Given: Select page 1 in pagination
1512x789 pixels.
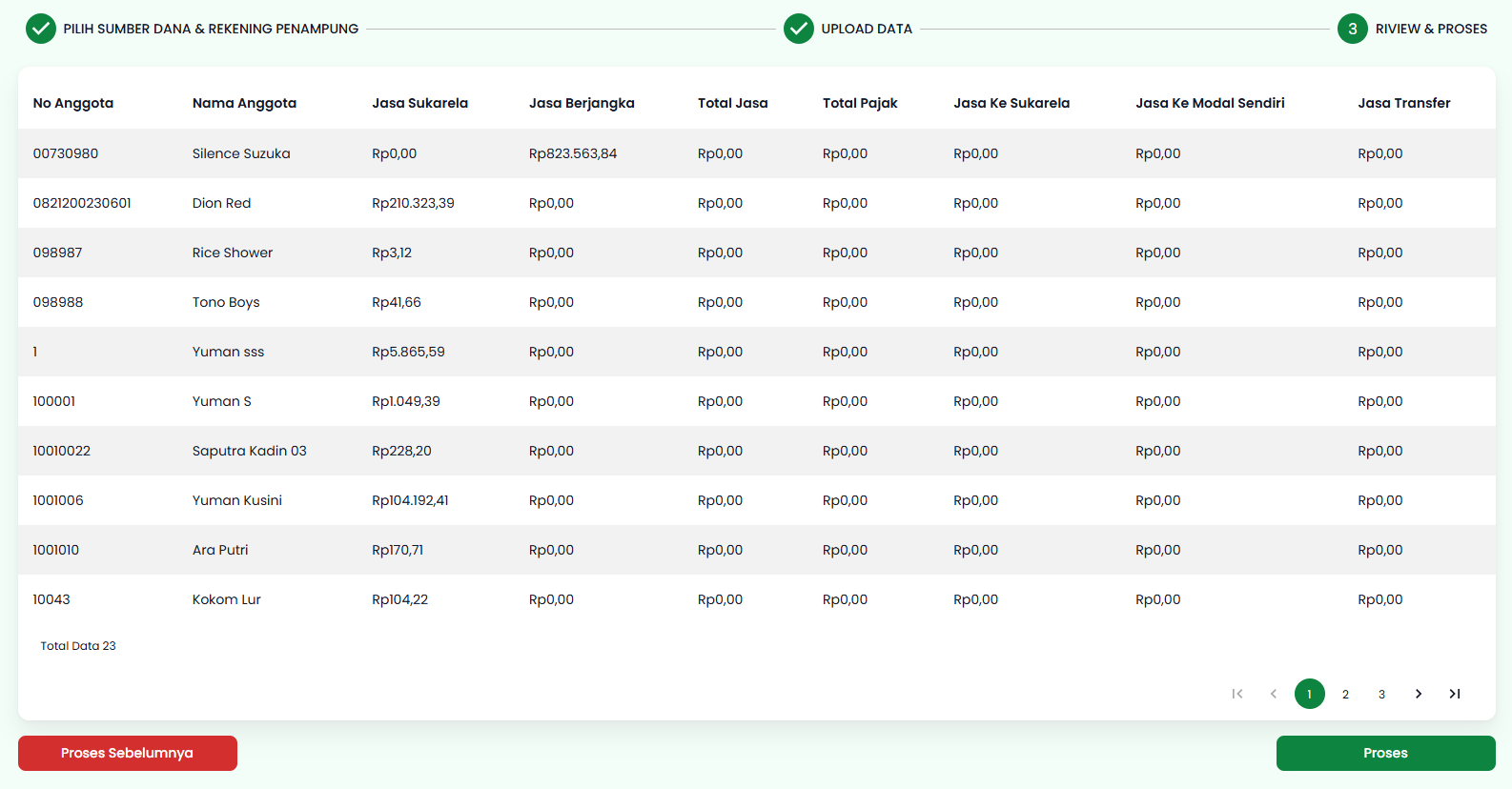Looking at the screenshot, I should point(1310,694).
